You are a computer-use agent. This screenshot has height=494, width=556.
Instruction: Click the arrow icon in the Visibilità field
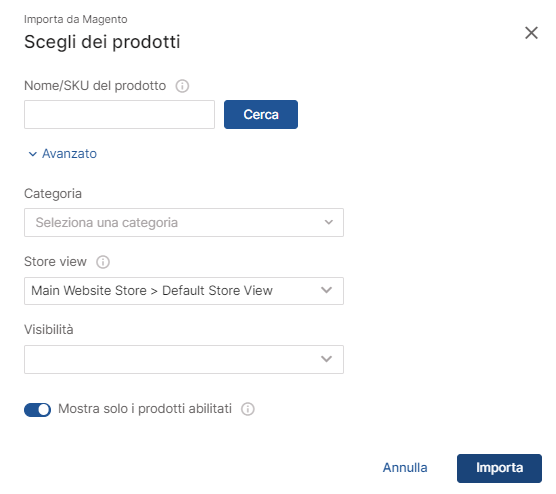[x=326, y=359]
